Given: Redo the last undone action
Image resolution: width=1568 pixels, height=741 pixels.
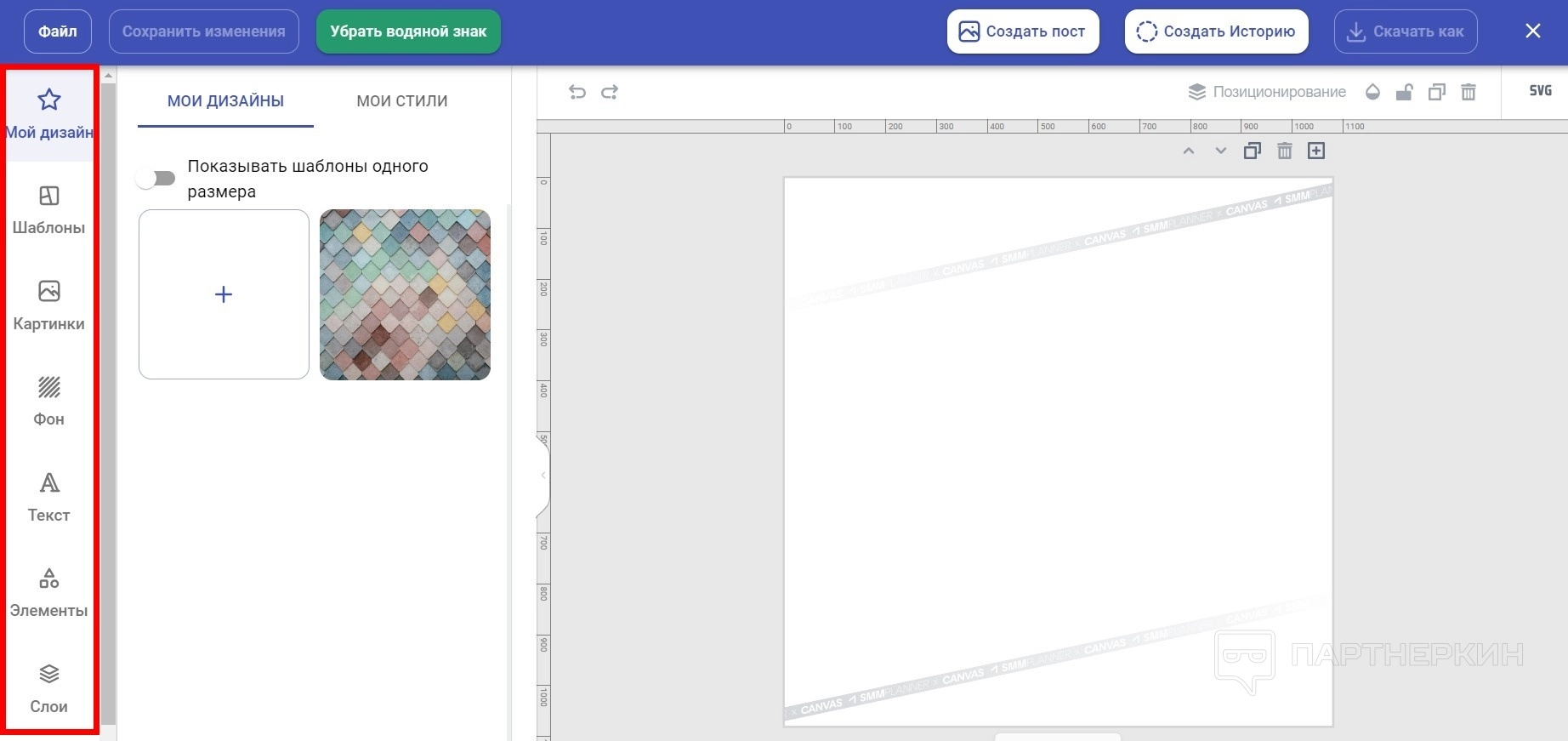Looking at the screenshot, I should [610, 92].
